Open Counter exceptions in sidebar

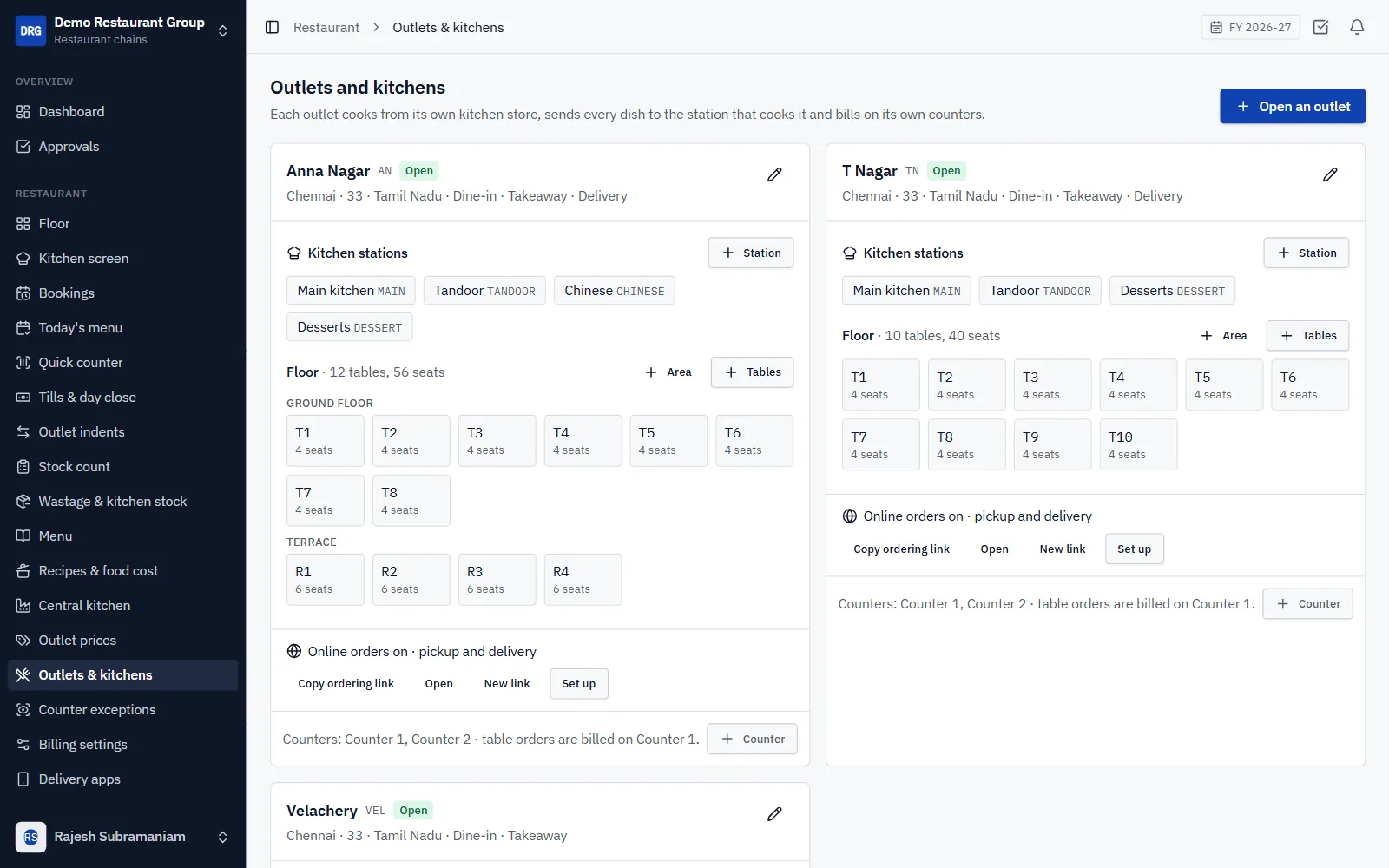(122, 710)
